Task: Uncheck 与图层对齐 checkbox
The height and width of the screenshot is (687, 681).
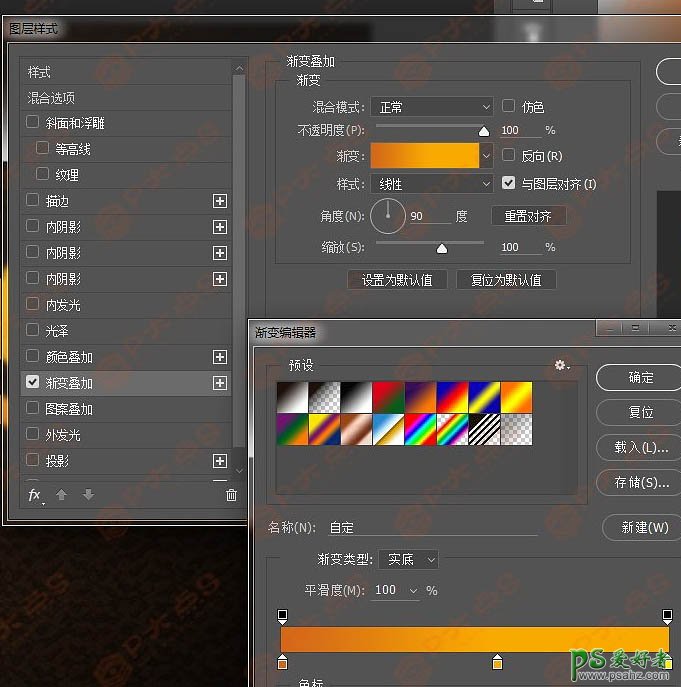Action: click(509, 184)
